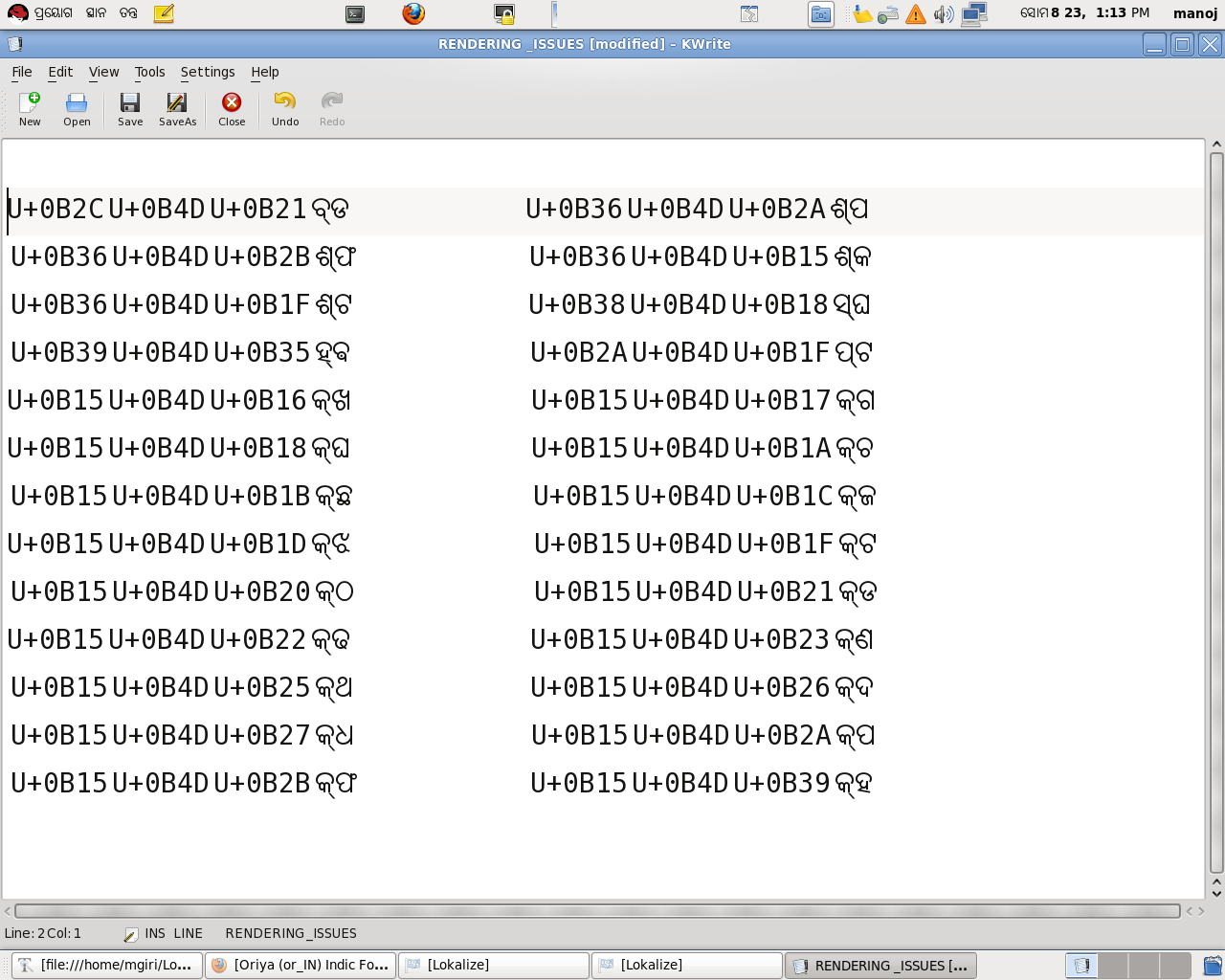Switch to Oriya Indic Fonts taskbar window
The width and height of the screenshot is (1225, 980).
click(301, 965)
